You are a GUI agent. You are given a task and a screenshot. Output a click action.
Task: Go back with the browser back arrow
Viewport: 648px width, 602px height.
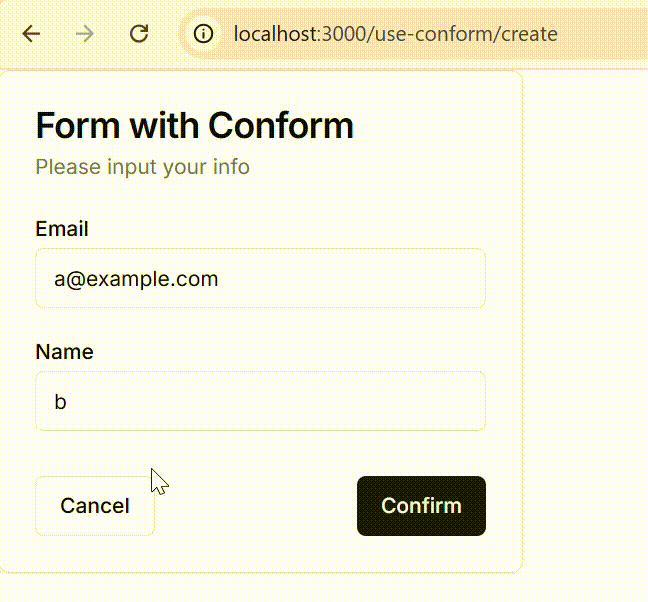point(31,34)
